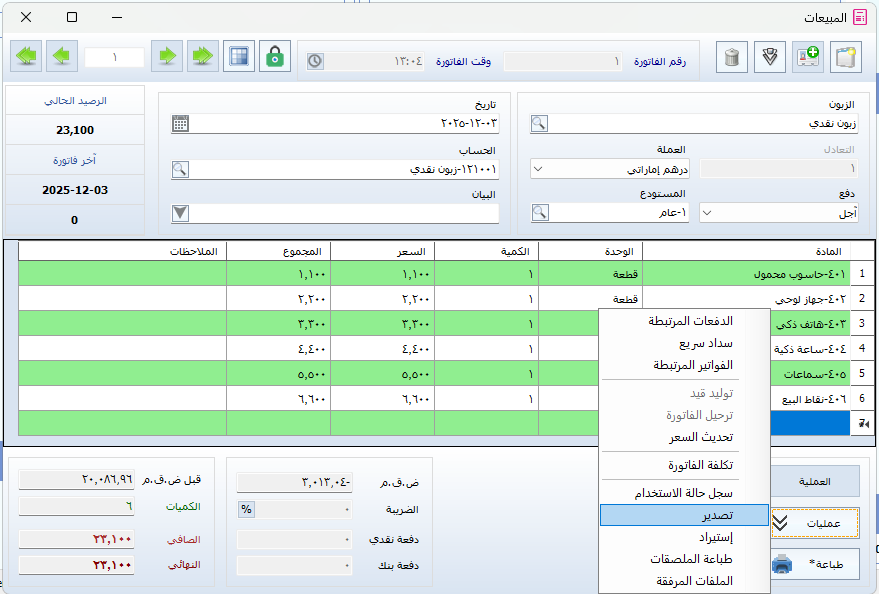Click the new invoice document icon
879x594 pixels.
point(845,57)
